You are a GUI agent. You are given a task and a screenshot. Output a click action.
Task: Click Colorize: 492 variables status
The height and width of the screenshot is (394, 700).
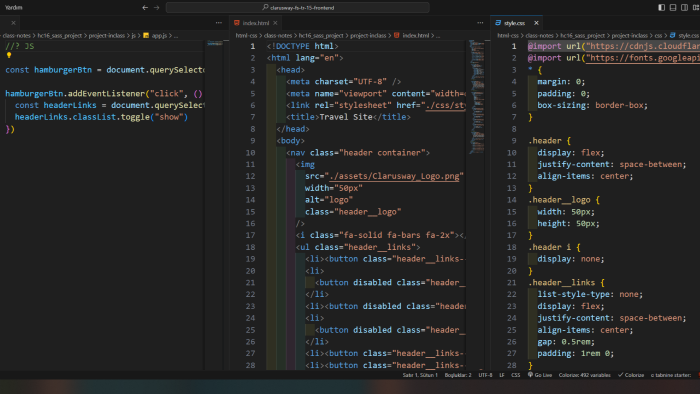pyautogui.click(x=584, y=375)
